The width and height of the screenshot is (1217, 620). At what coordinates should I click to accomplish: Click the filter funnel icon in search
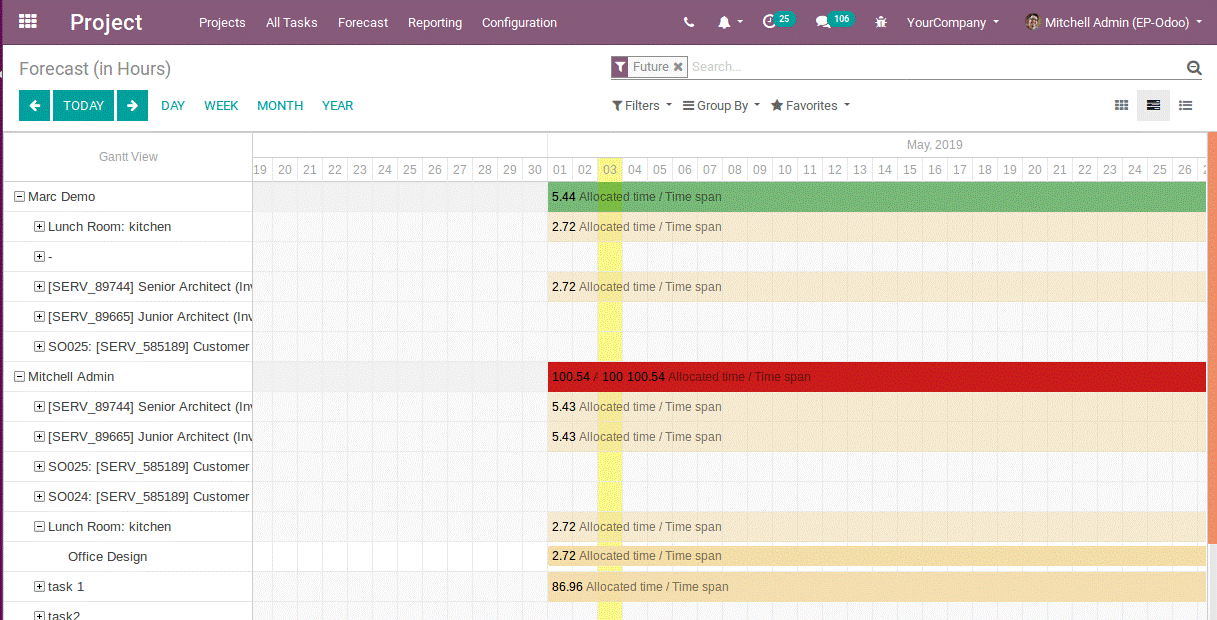pyautogui.click(x=620, y=67)
